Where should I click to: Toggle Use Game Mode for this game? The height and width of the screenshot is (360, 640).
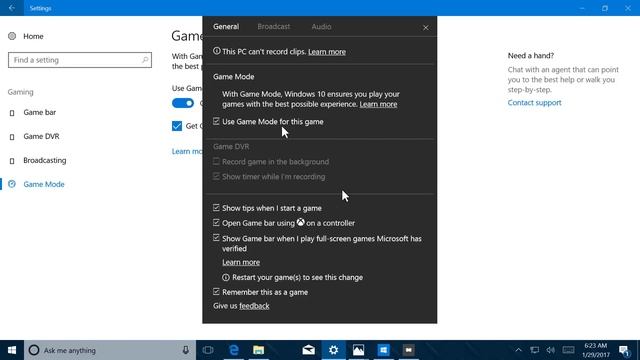click(216, 122)
